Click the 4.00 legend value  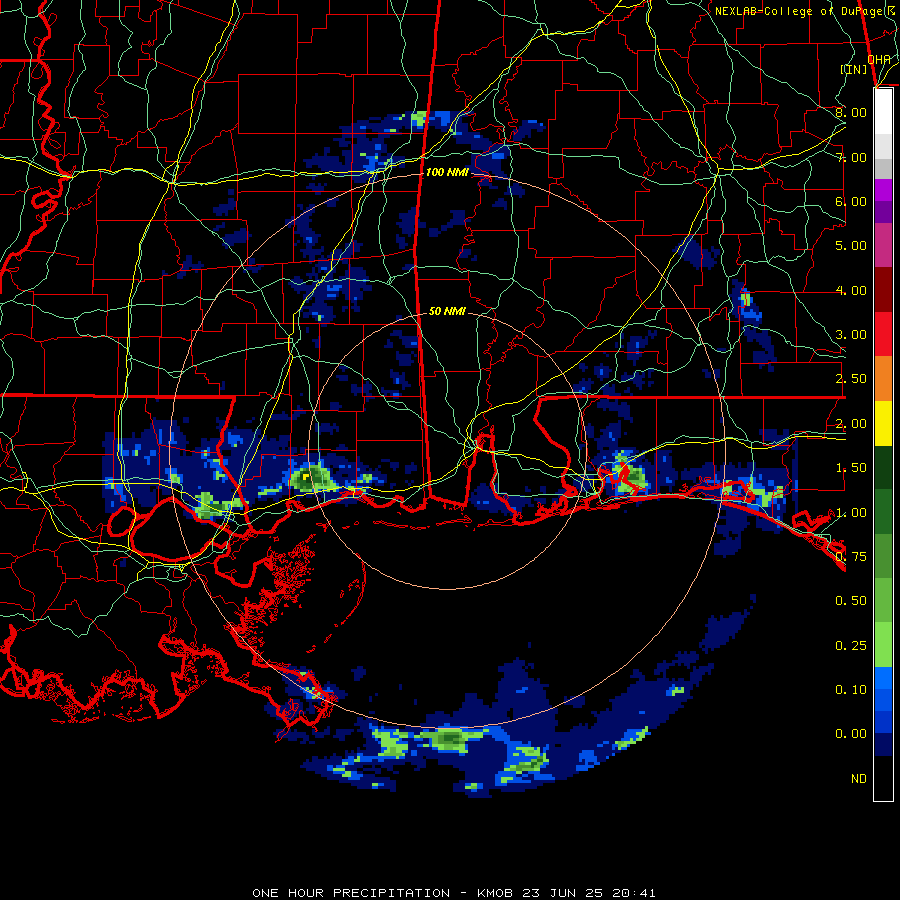pos(851,290)
